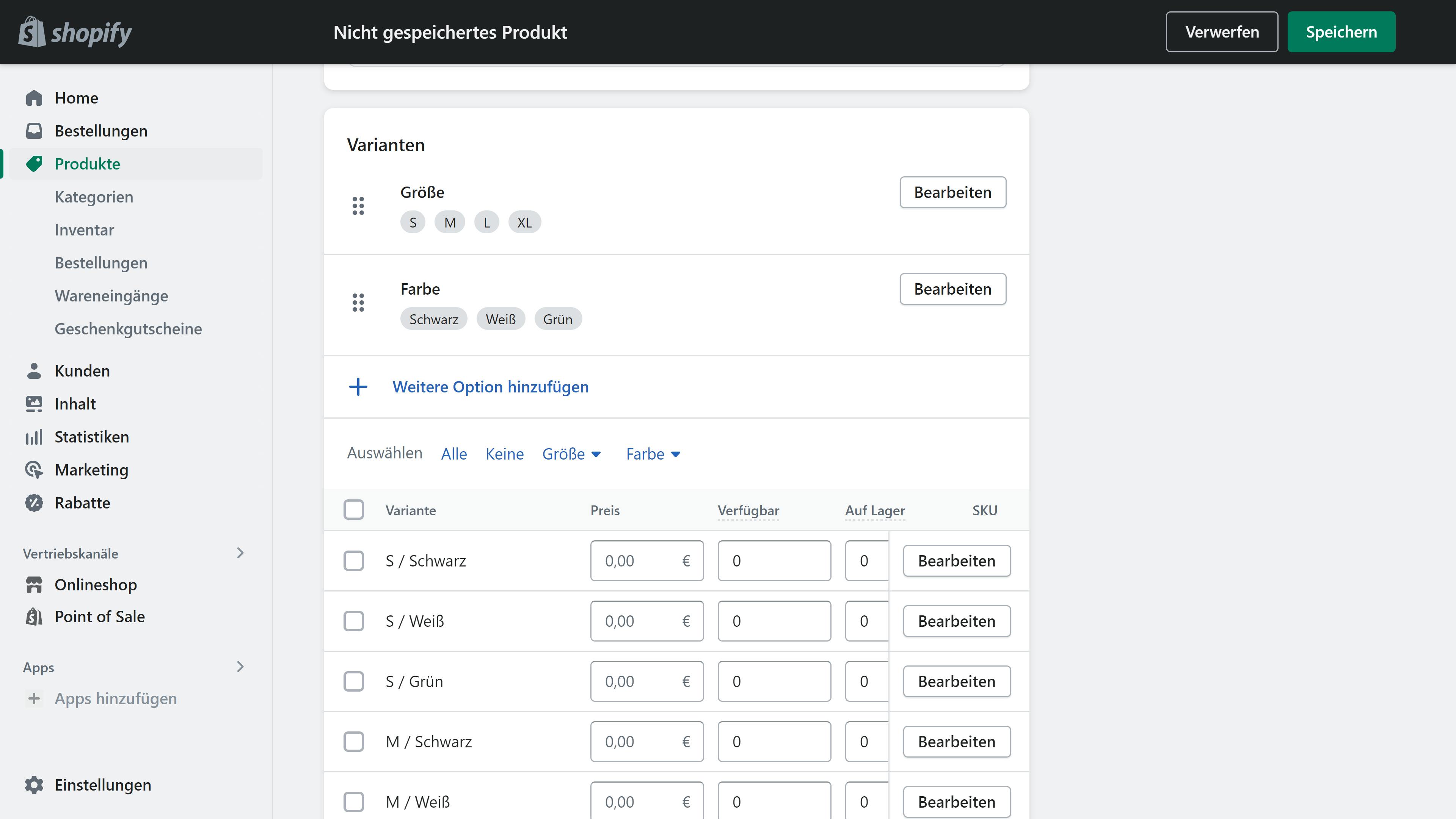Open Einstellungen gear icon
The height and width of the screenshot is (819, 1456).
coord(34,784)
